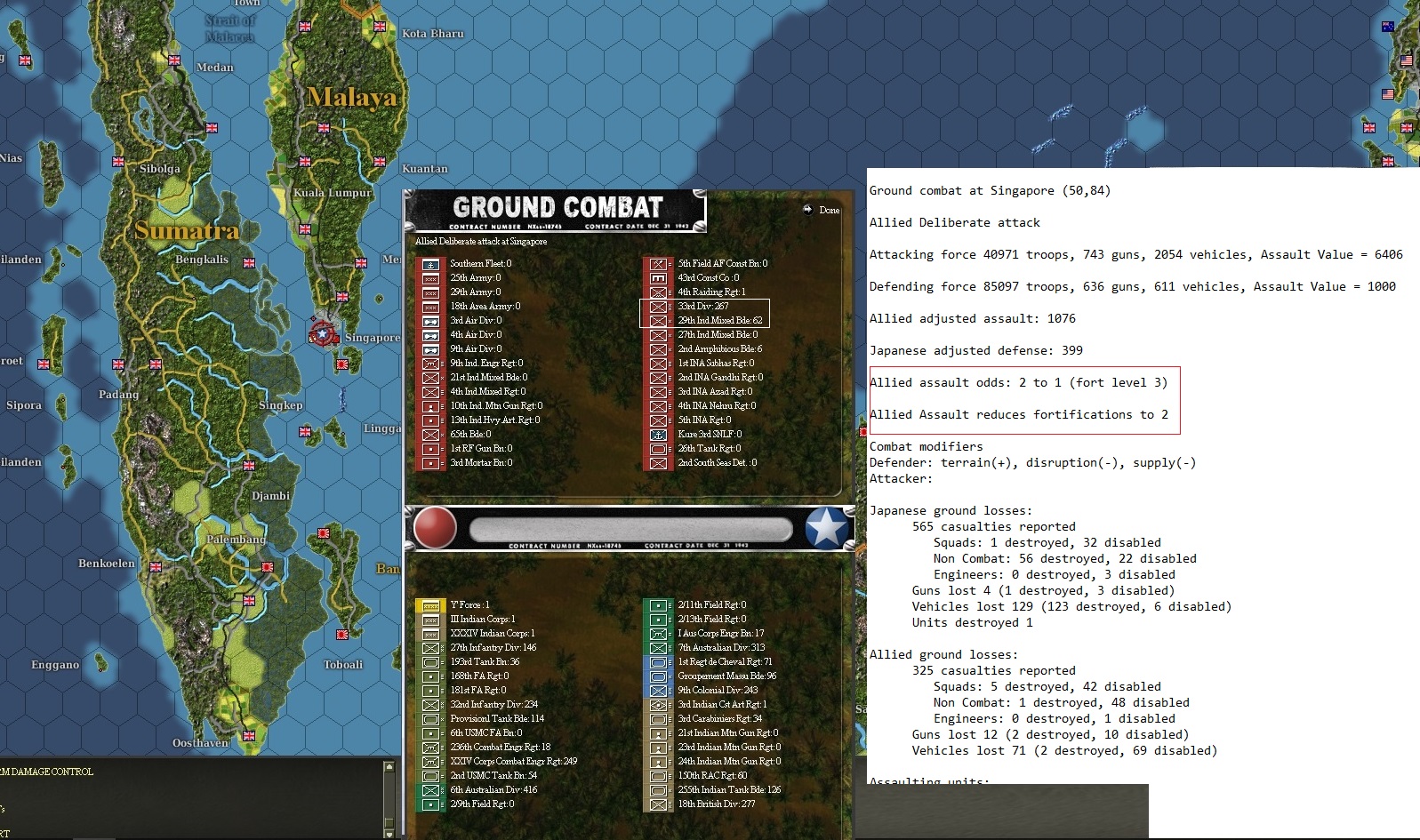Click the 29th Ind Mixed Bde: 62 entry
This screenshot has width=1420, height=840.
pos(720,321)
